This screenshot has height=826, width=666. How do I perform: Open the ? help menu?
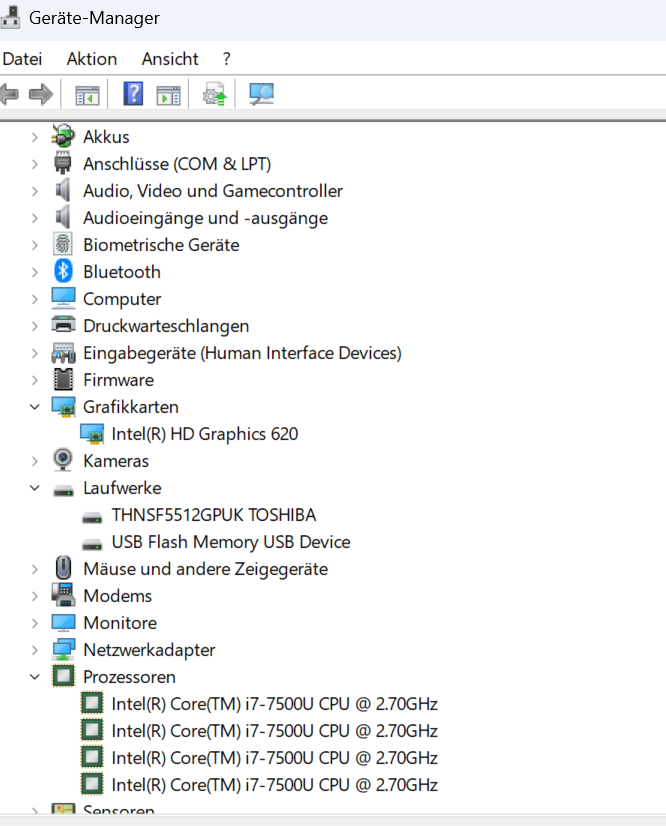click(x=227, y=58)
